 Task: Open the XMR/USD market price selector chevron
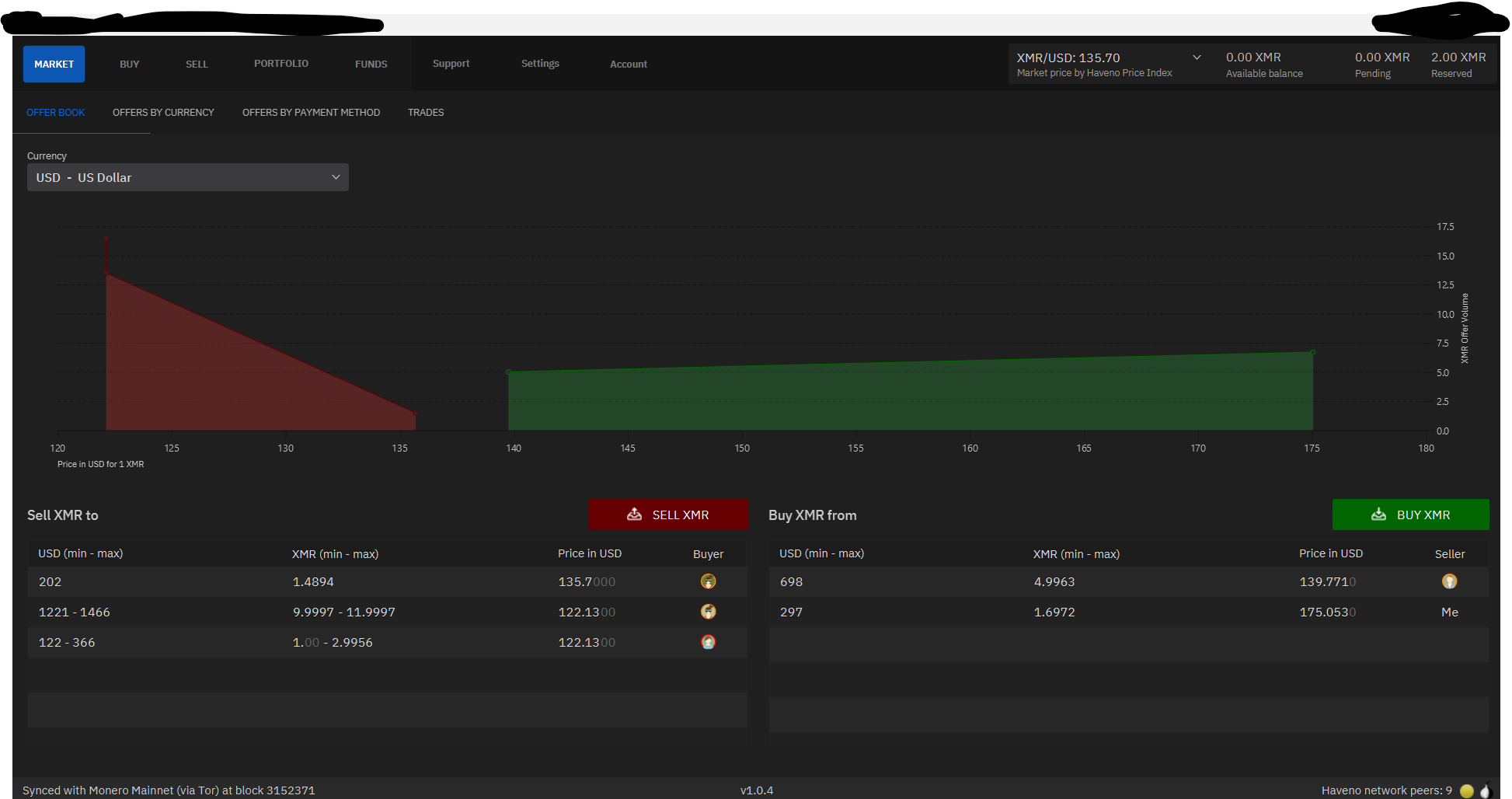pyautogui.click(x=1197, y=58)
